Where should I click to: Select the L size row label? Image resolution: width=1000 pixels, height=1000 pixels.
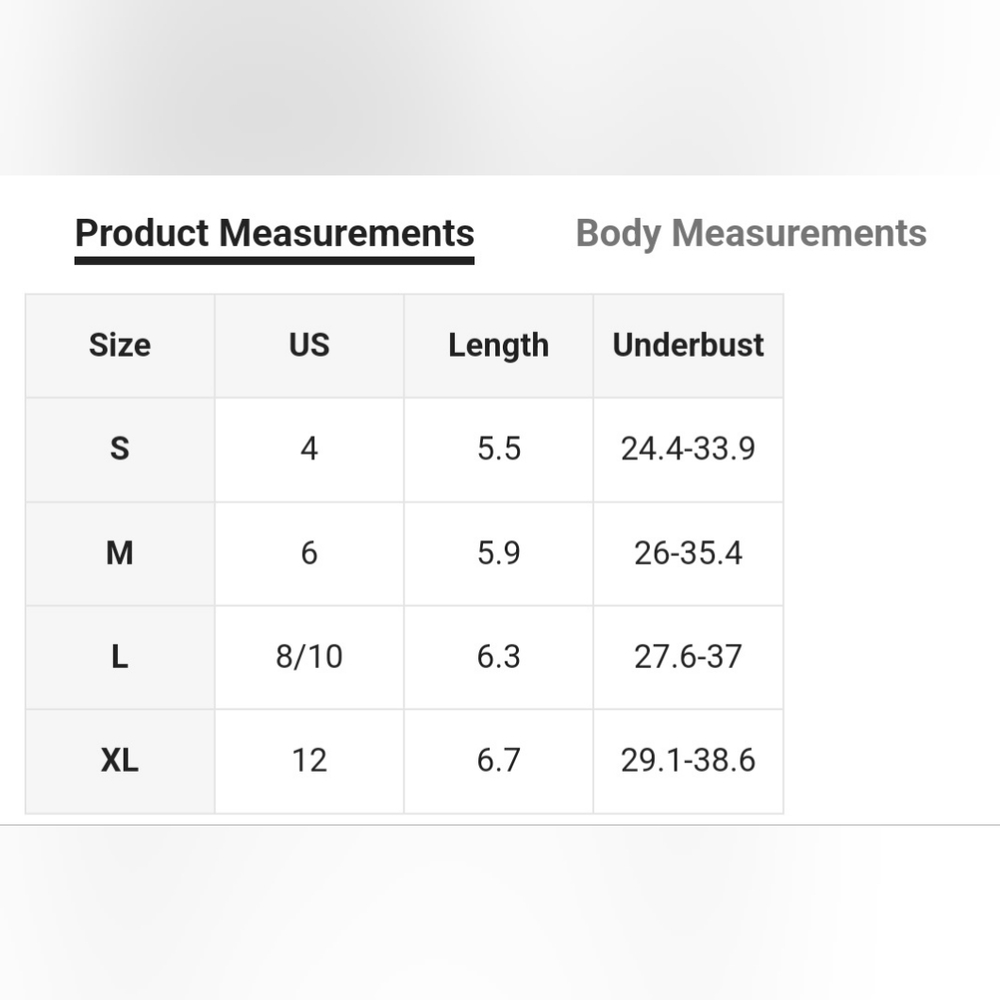pyautogui.click(x=120, y=657)
